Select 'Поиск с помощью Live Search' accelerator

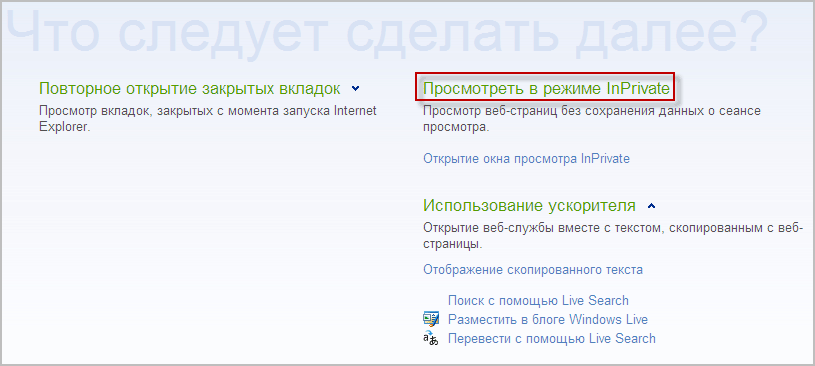point(538,300)
